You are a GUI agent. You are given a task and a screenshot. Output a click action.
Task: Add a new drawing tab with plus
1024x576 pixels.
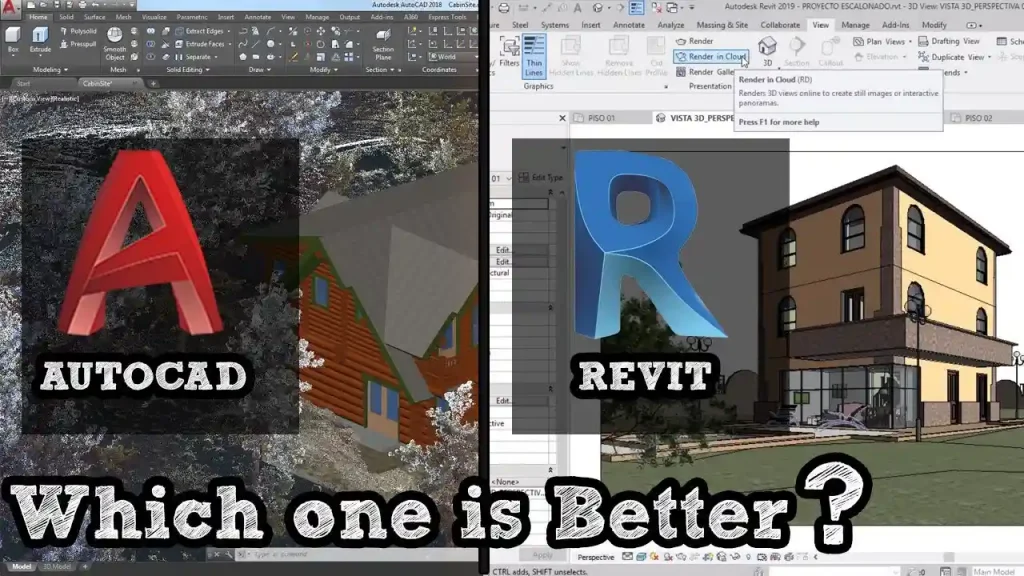pyautogui.click(x=153, y=84)
